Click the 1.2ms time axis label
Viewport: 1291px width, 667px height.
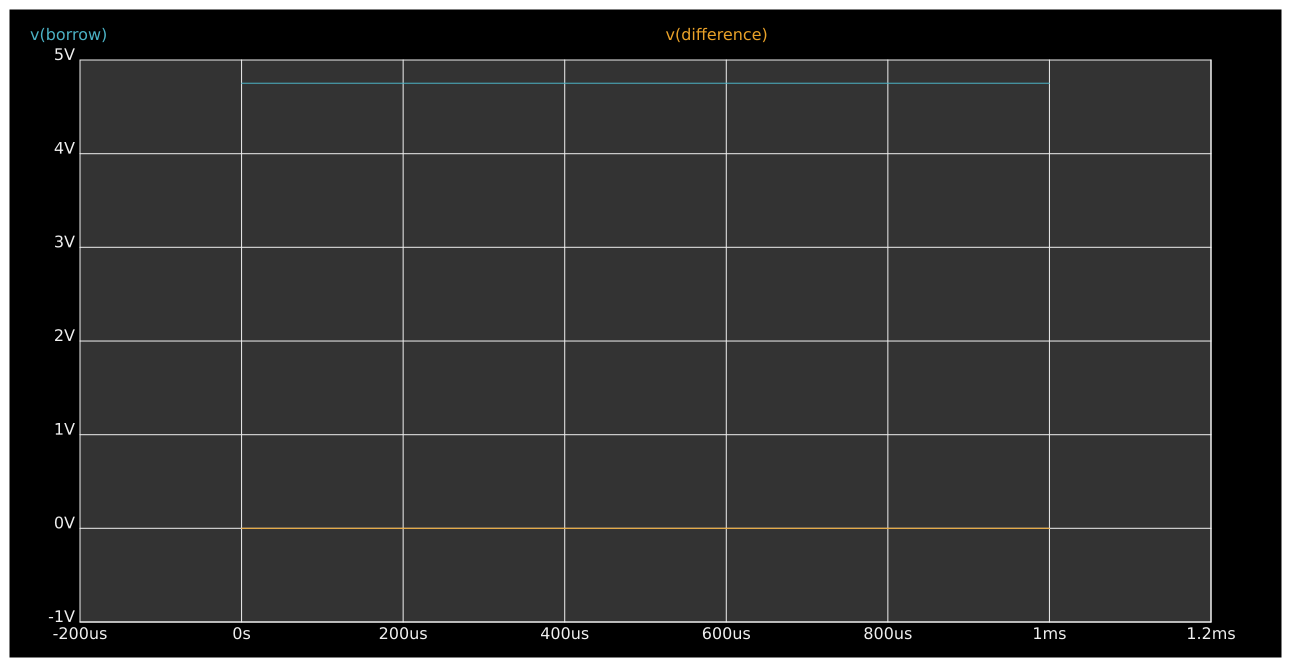tap(1211, 633)
